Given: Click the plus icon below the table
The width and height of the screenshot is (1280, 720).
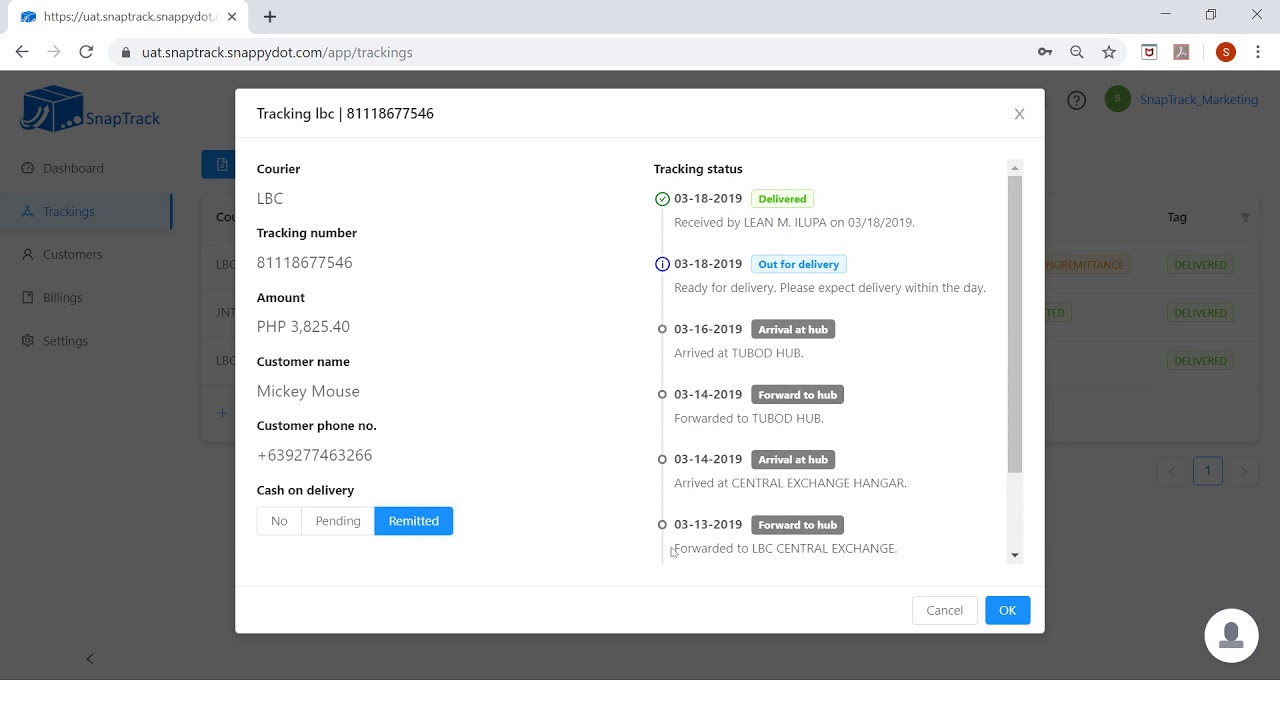Looking at the screenshot, I should pos(222,412).
